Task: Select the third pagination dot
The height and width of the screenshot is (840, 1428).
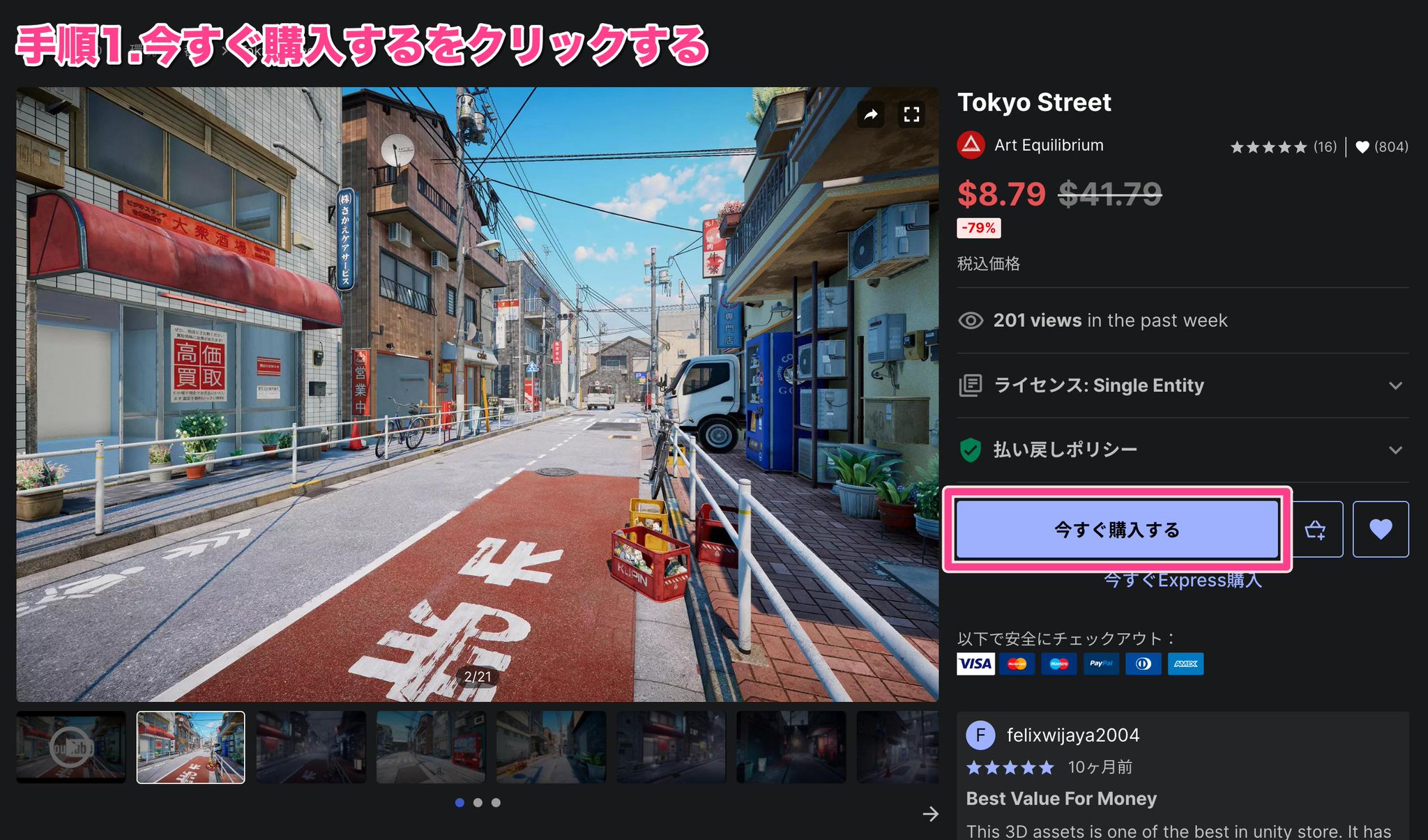Action: point(496,802)
